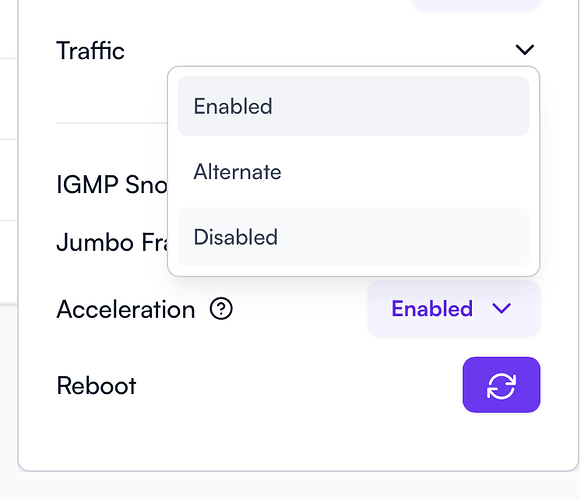Screen dimensions: 580x500
Task: Choose Enabled in the open dropdown list
Action: point(353,106)
